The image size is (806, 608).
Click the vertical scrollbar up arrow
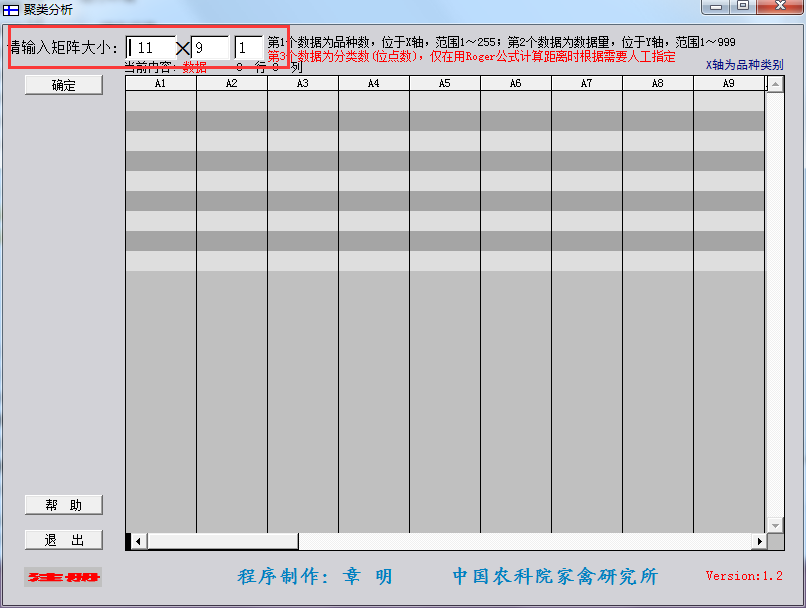(x=775, y=84)
